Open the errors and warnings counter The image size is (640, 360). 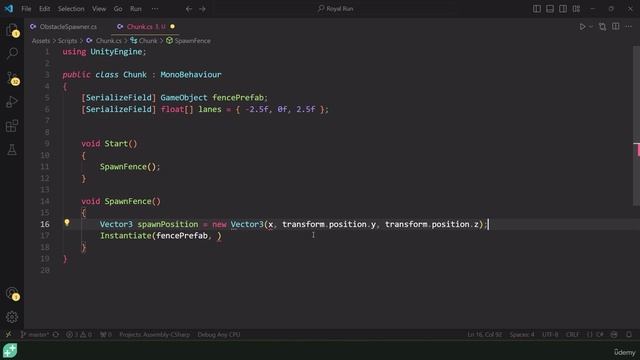tap(79, 334)
